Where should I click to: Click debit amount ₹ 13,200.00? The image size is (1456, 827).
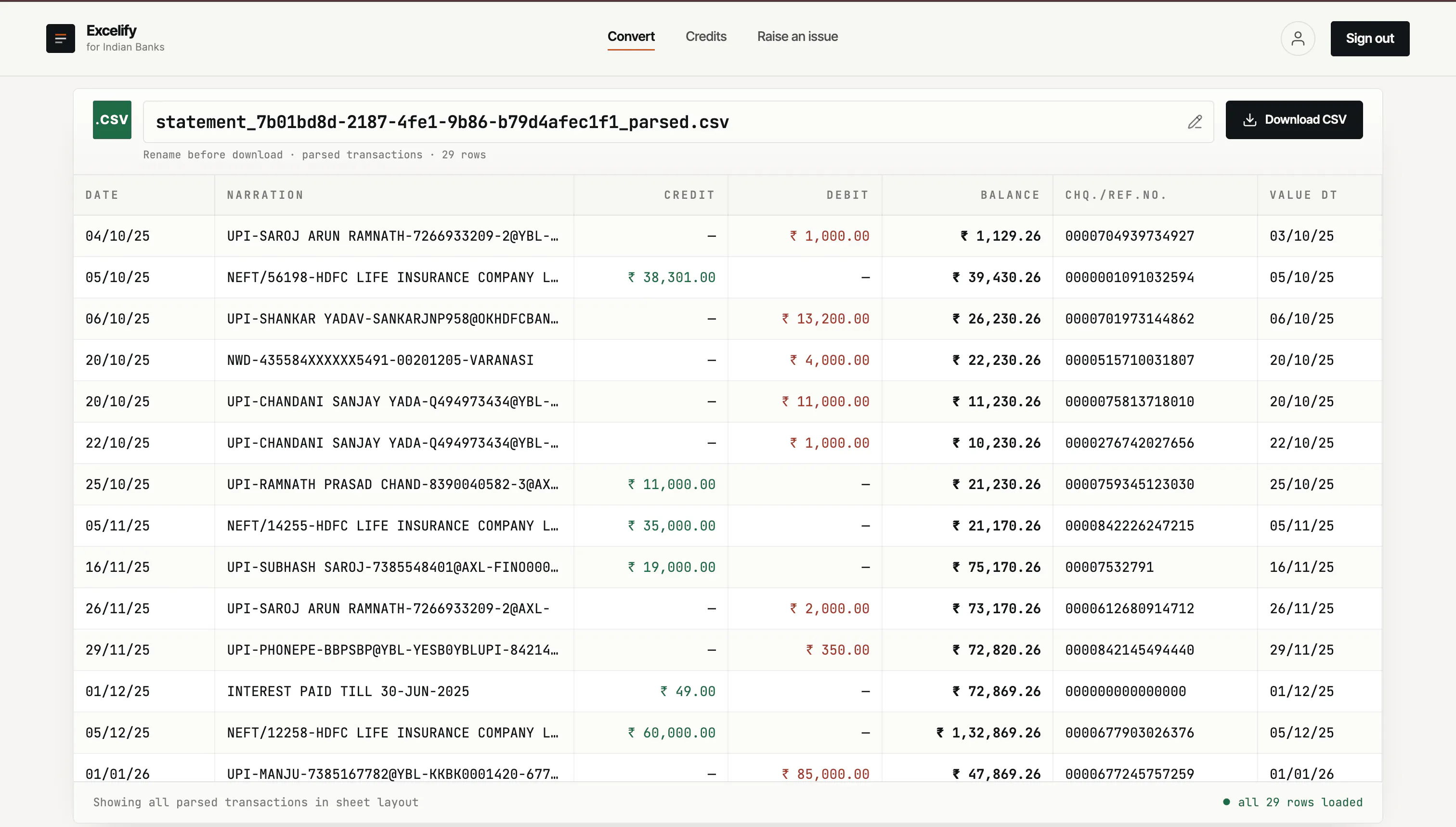pyautogui.click(x=825, y=319)
